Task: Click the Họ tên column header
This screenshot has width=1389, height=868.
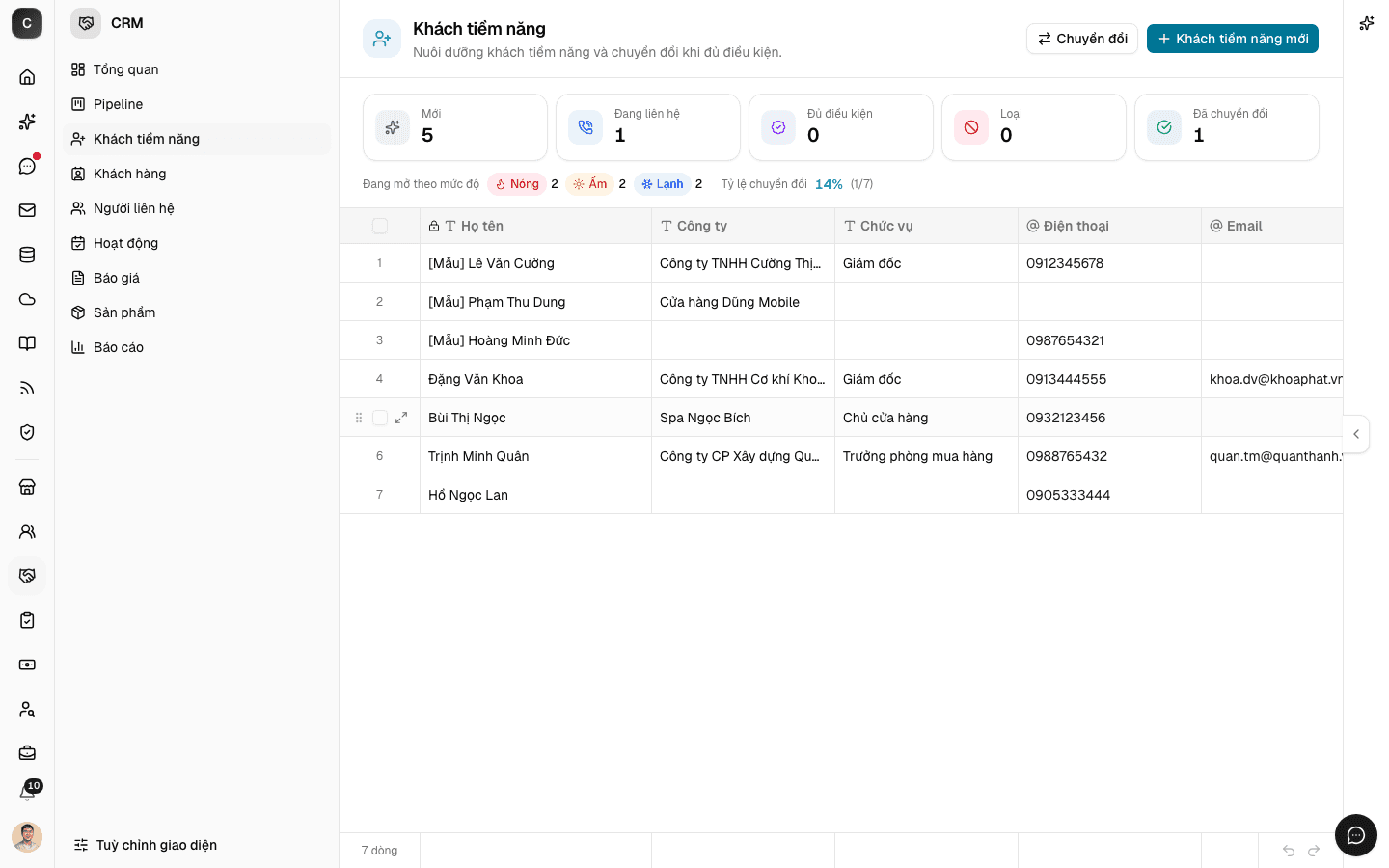Action: (535, 226)
